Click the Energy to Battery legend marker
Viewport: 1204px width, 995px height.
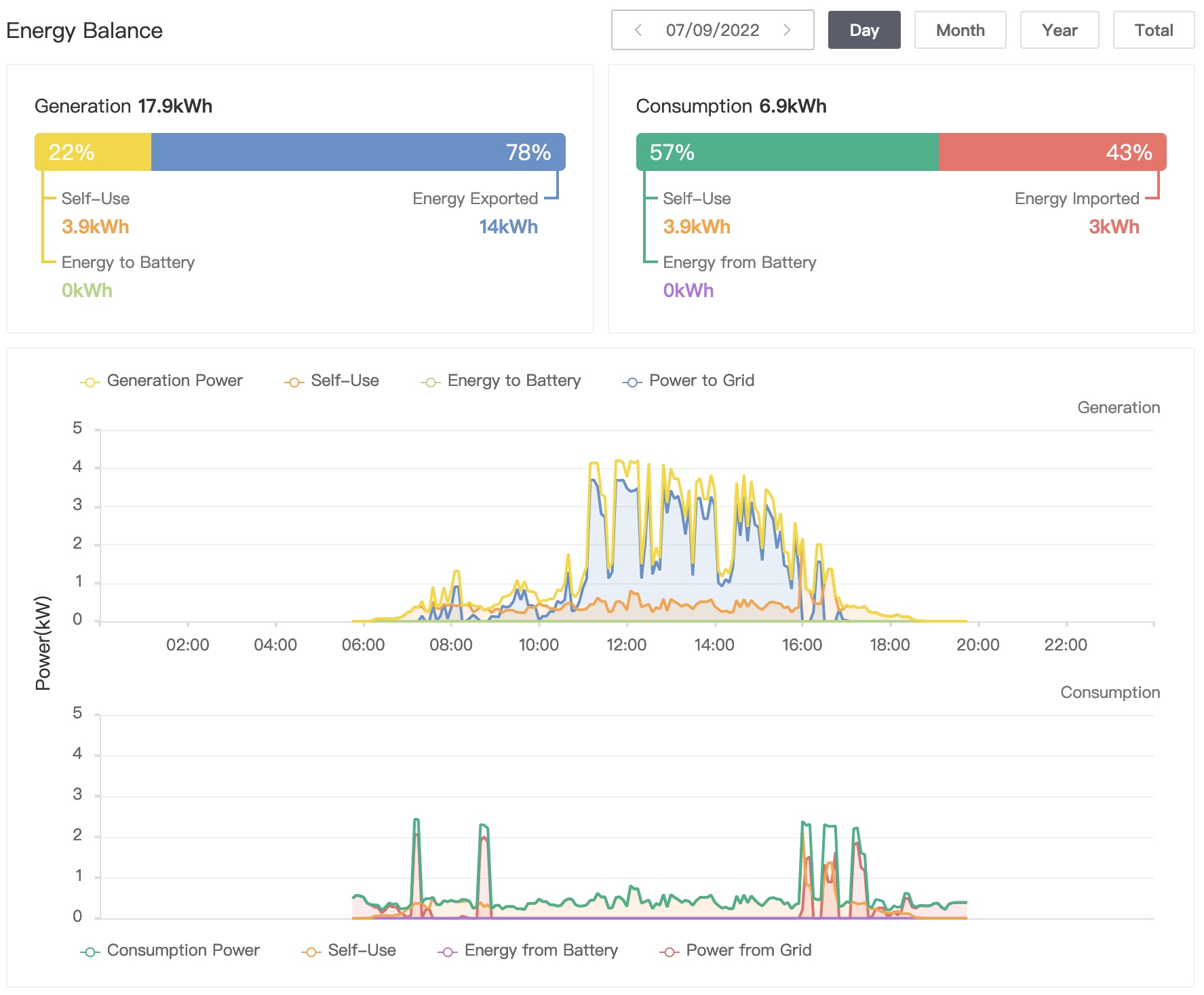(x=430, y=382)
